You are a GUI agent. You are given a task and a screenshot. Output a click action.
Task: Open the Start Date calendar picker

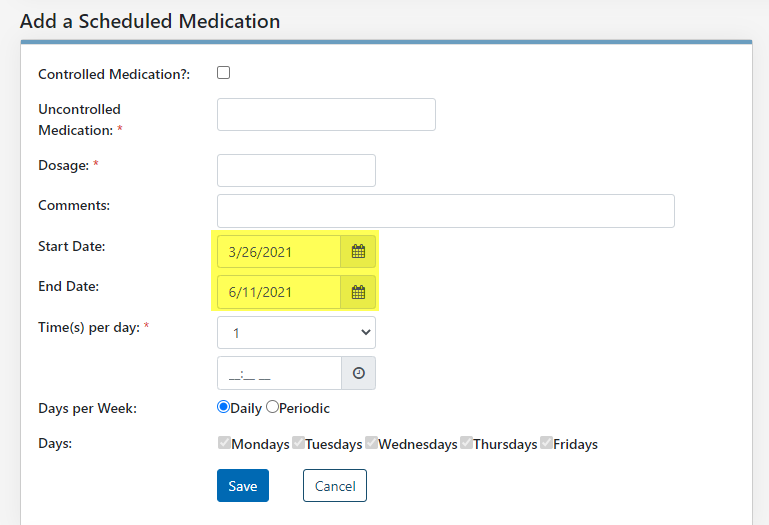point(358,252)
